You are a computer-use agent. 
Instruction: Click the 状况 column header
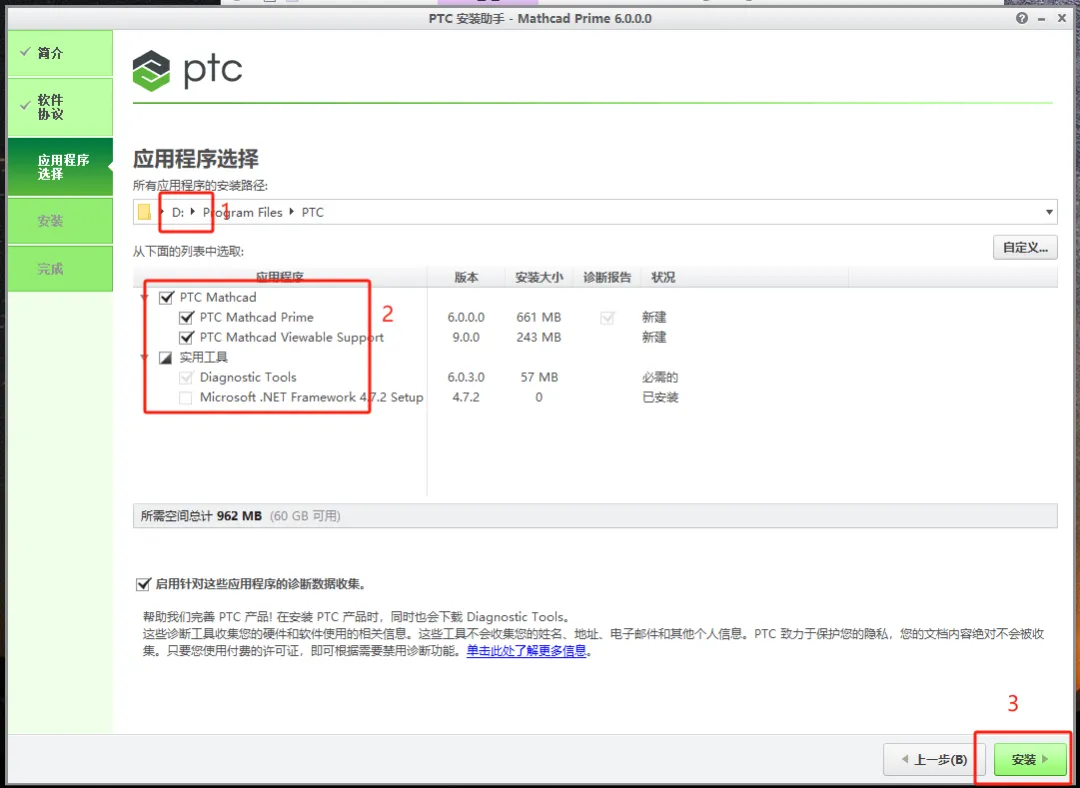pos(663,277)
